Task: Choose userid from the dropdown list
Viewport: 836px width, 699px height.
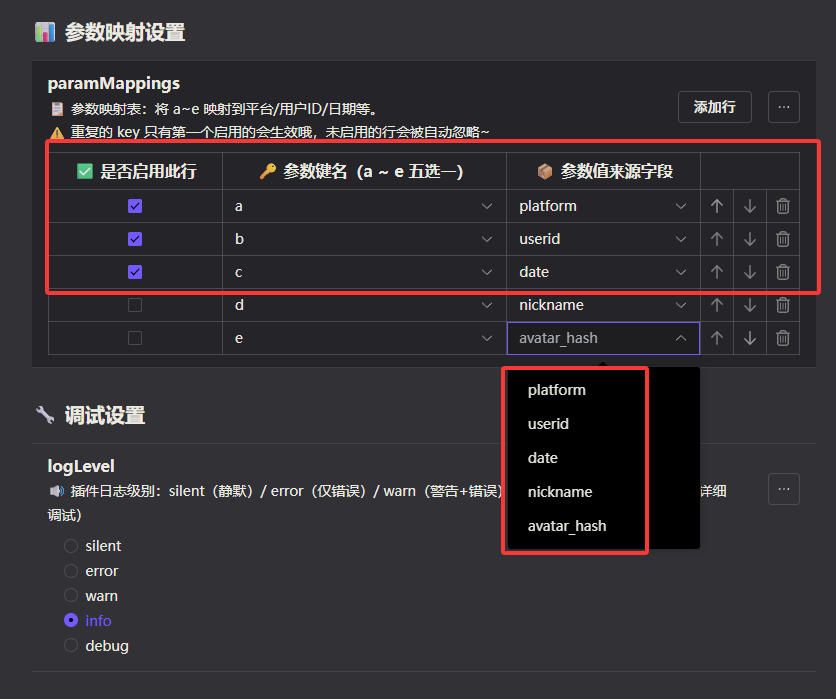Action: tap(549, 424)
